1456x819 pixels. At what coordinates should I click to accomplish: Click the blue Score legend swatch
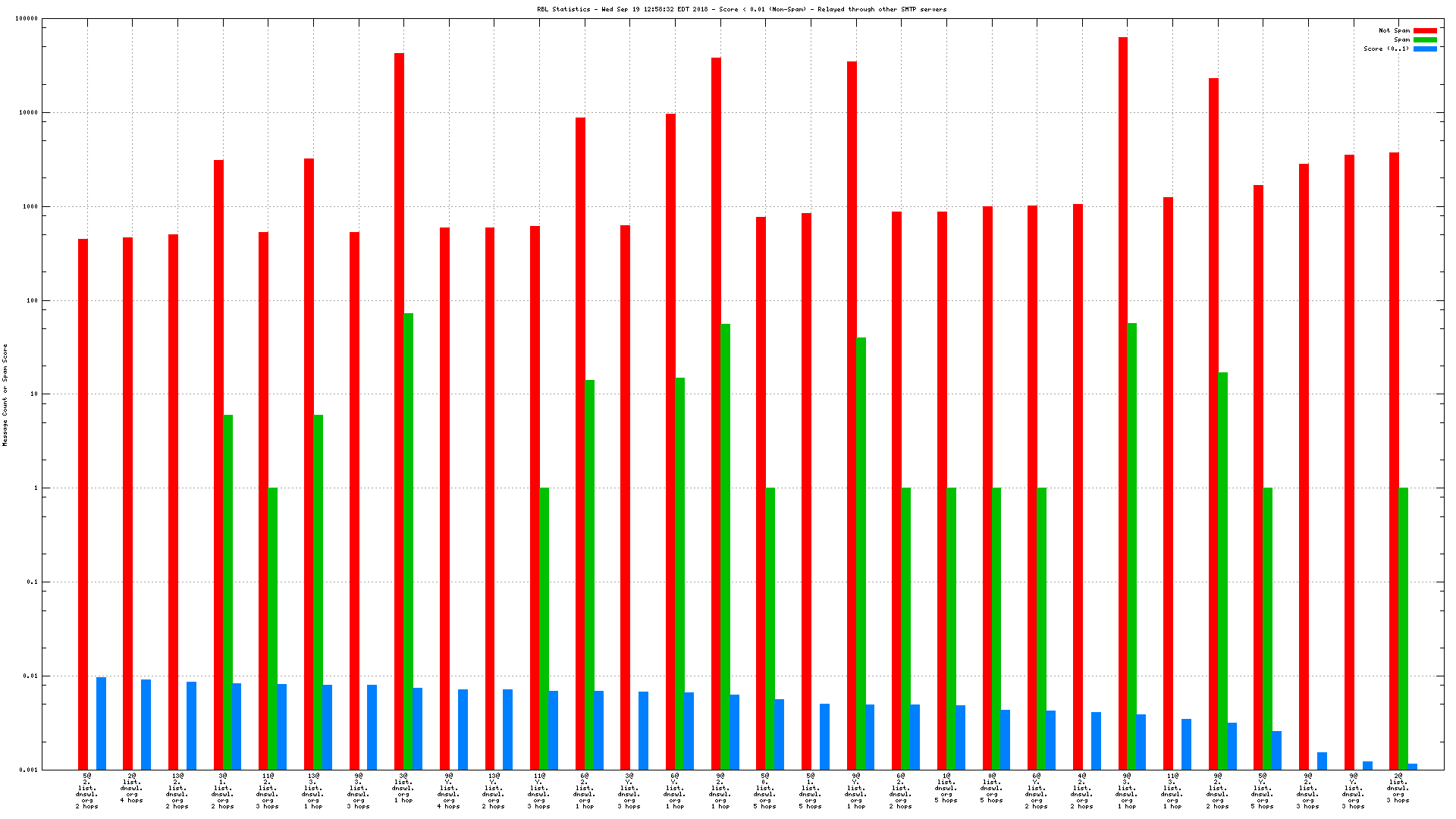(1425, 49)
